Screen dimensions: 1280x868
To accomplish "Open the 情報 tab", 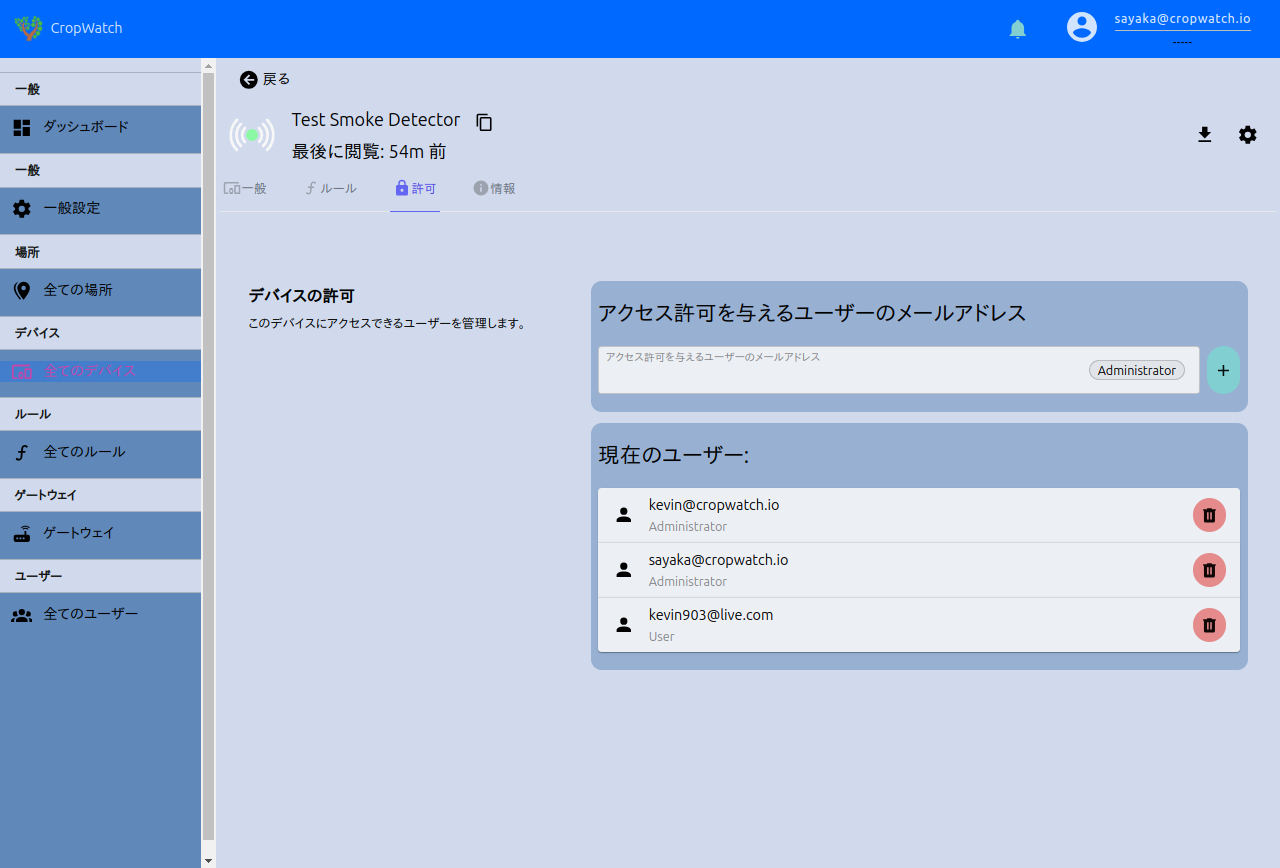I will pyautogui.click(x=495, y=188).
